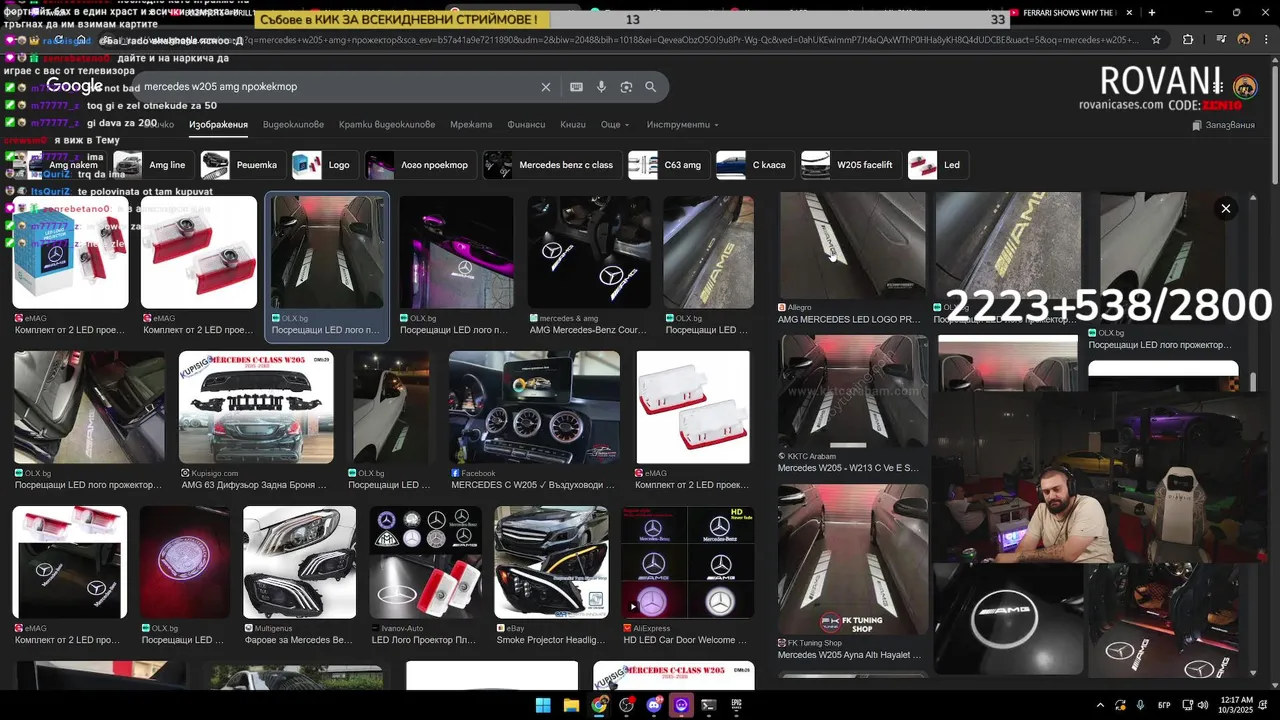Open the Windows Start menu
Image resolution: width=1280 pixels, height=720 pixels.
click(543, 705)
